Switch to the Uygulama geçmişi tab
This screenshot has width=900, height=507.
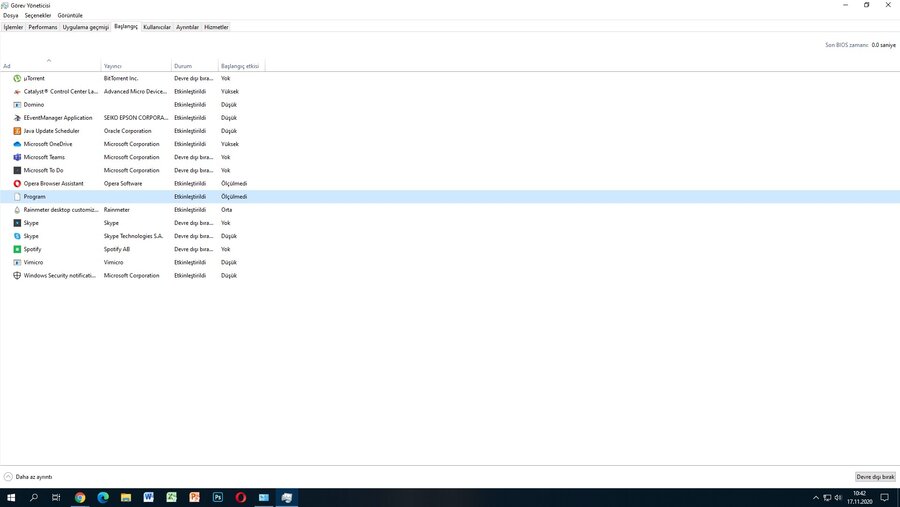pyautogui.click(x=86, y=27)
